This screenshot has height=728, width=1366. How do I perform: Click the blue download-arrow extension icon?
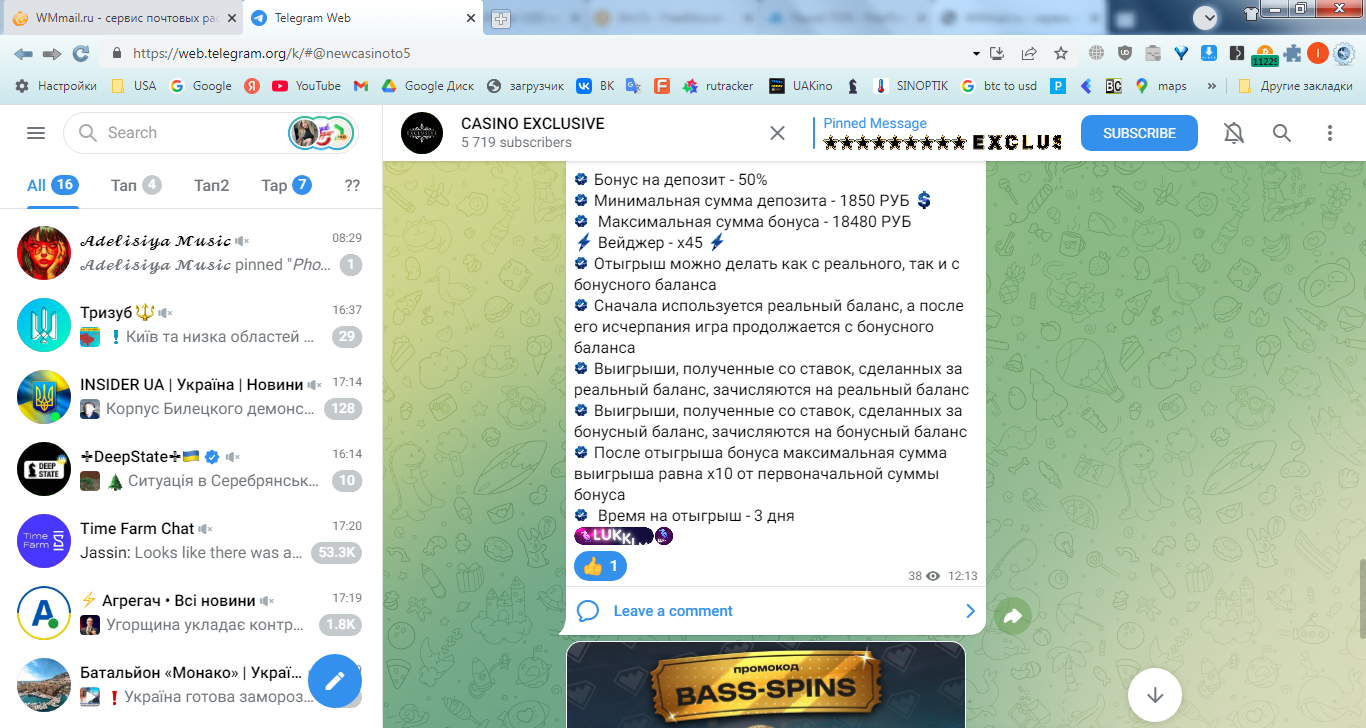pyautogui.click(x=1209, y=53)
